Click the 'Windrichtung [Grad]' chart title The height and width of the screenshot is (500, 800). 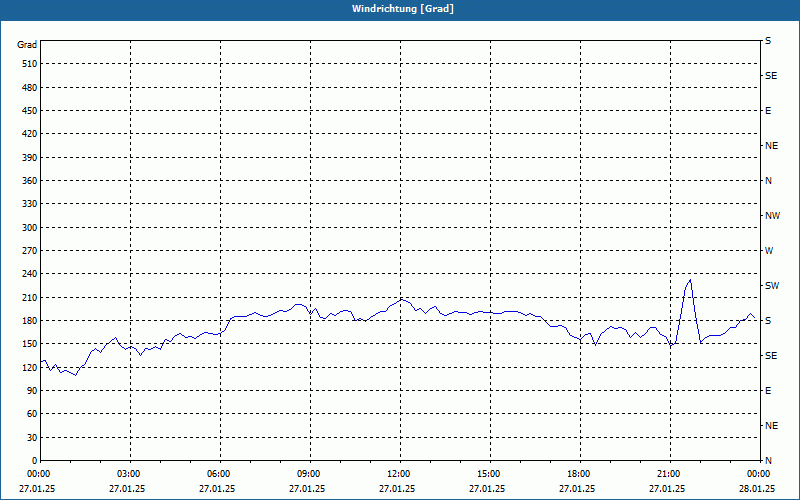click(x=403, y=9)
